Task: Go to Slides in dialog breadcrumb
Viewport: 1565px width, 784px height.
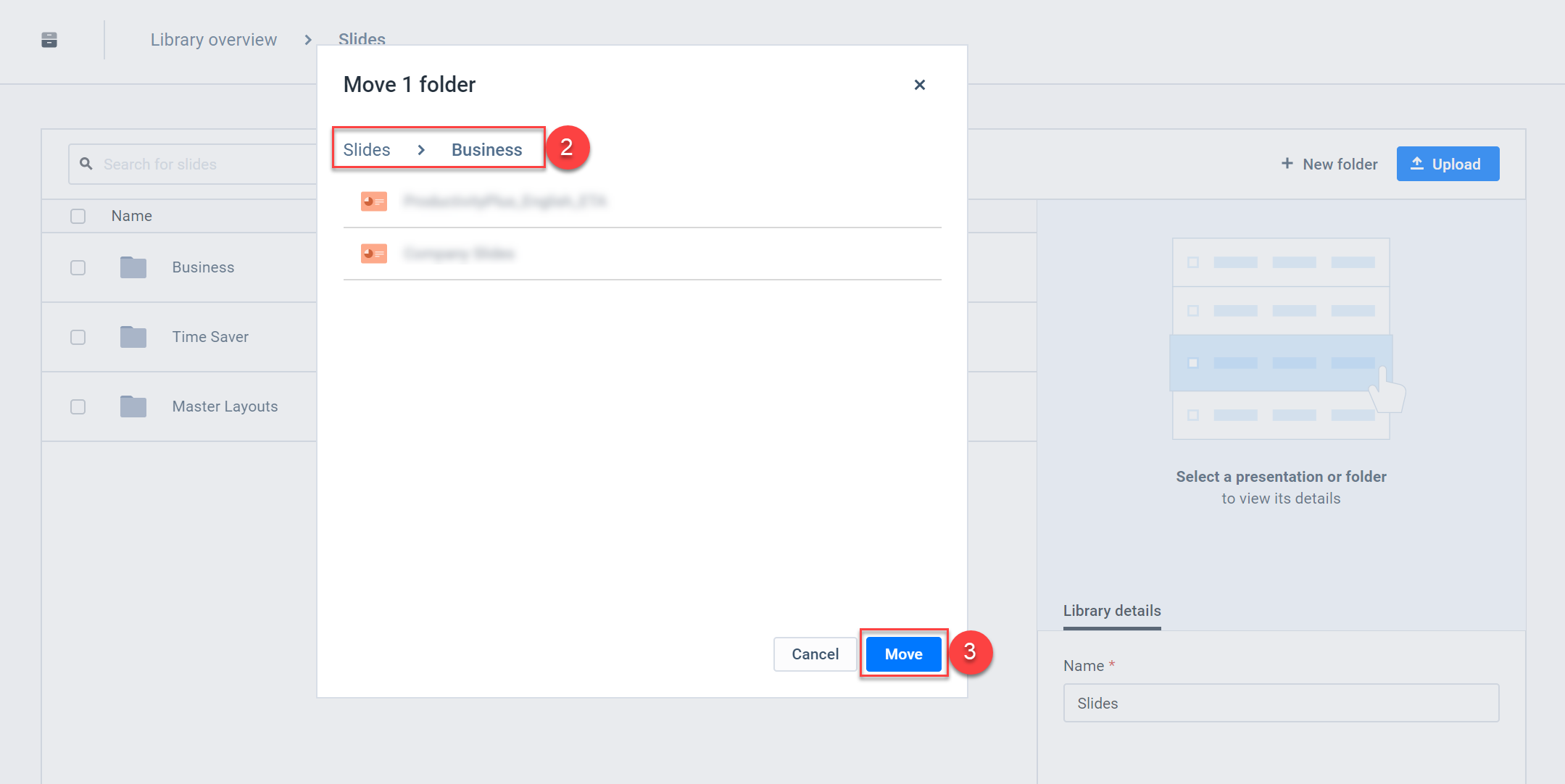Action: 367,150
